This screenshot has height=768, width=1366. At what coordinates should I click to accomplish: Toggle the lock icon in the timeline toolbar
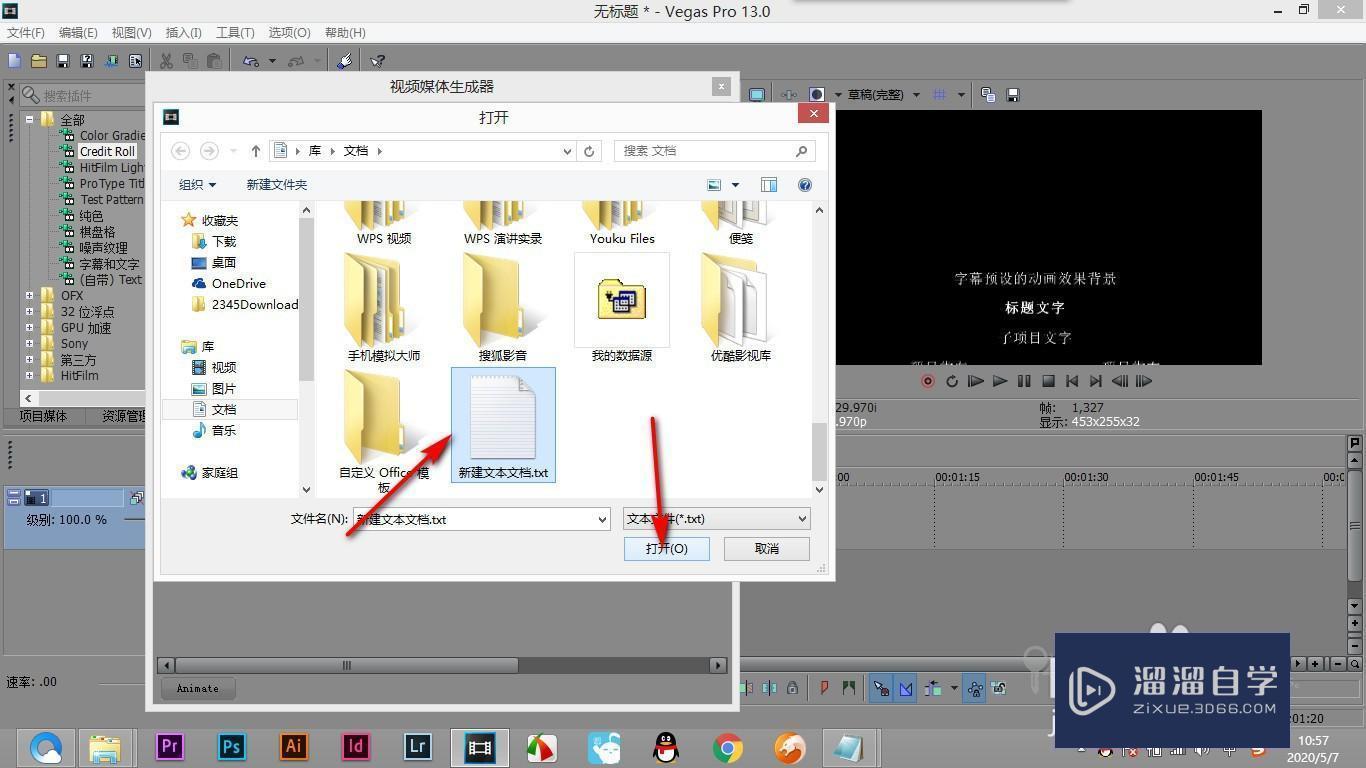pos(792,688)
